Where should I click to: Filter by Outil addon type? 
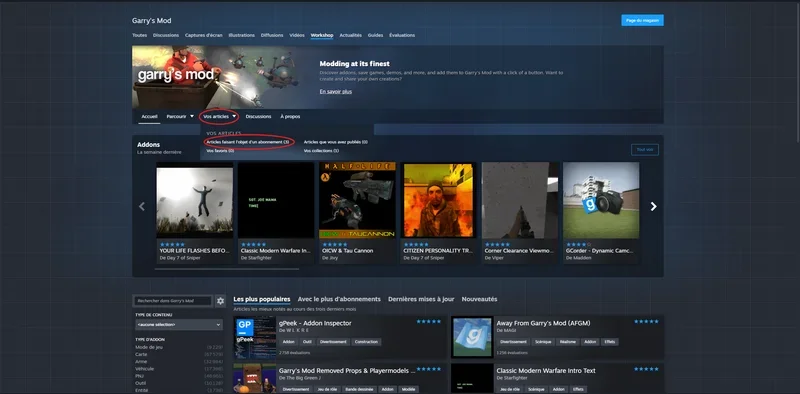pyautogui.click(x=179, y=383)
